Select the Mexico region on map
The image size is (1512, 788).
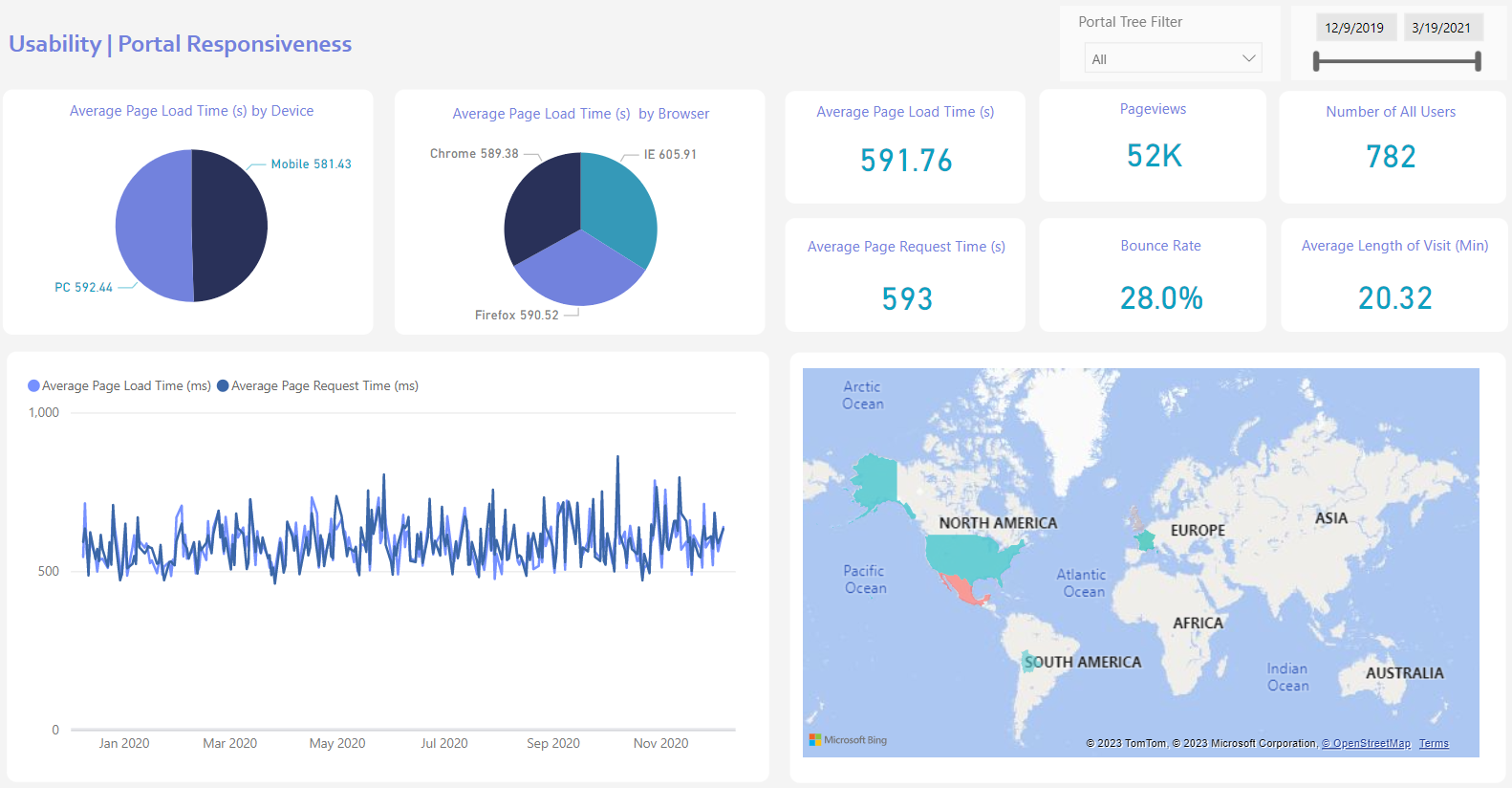pyautogui.click(x=963, y=589)
